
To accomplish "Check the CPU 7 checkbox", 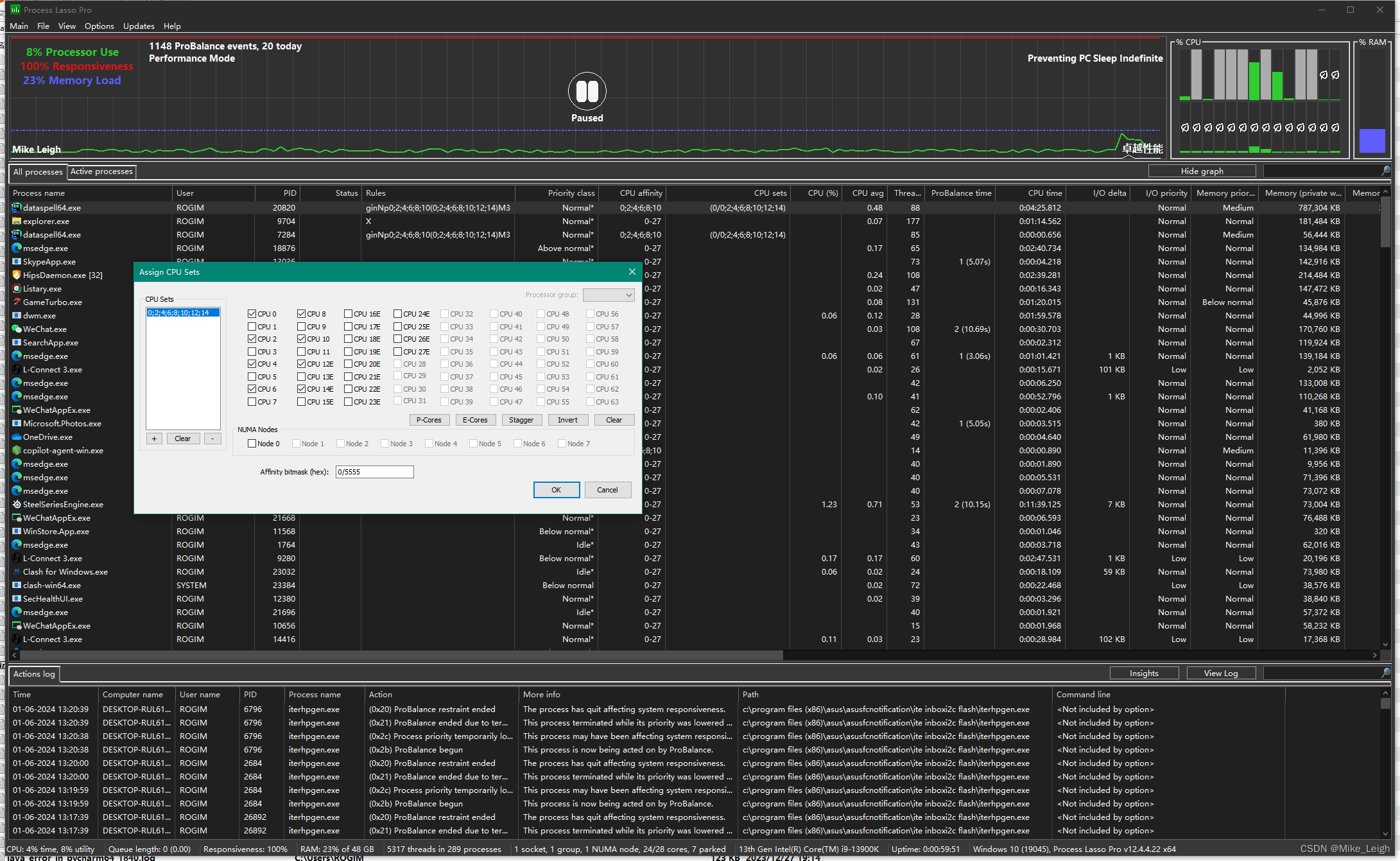I will pos(252,402).
